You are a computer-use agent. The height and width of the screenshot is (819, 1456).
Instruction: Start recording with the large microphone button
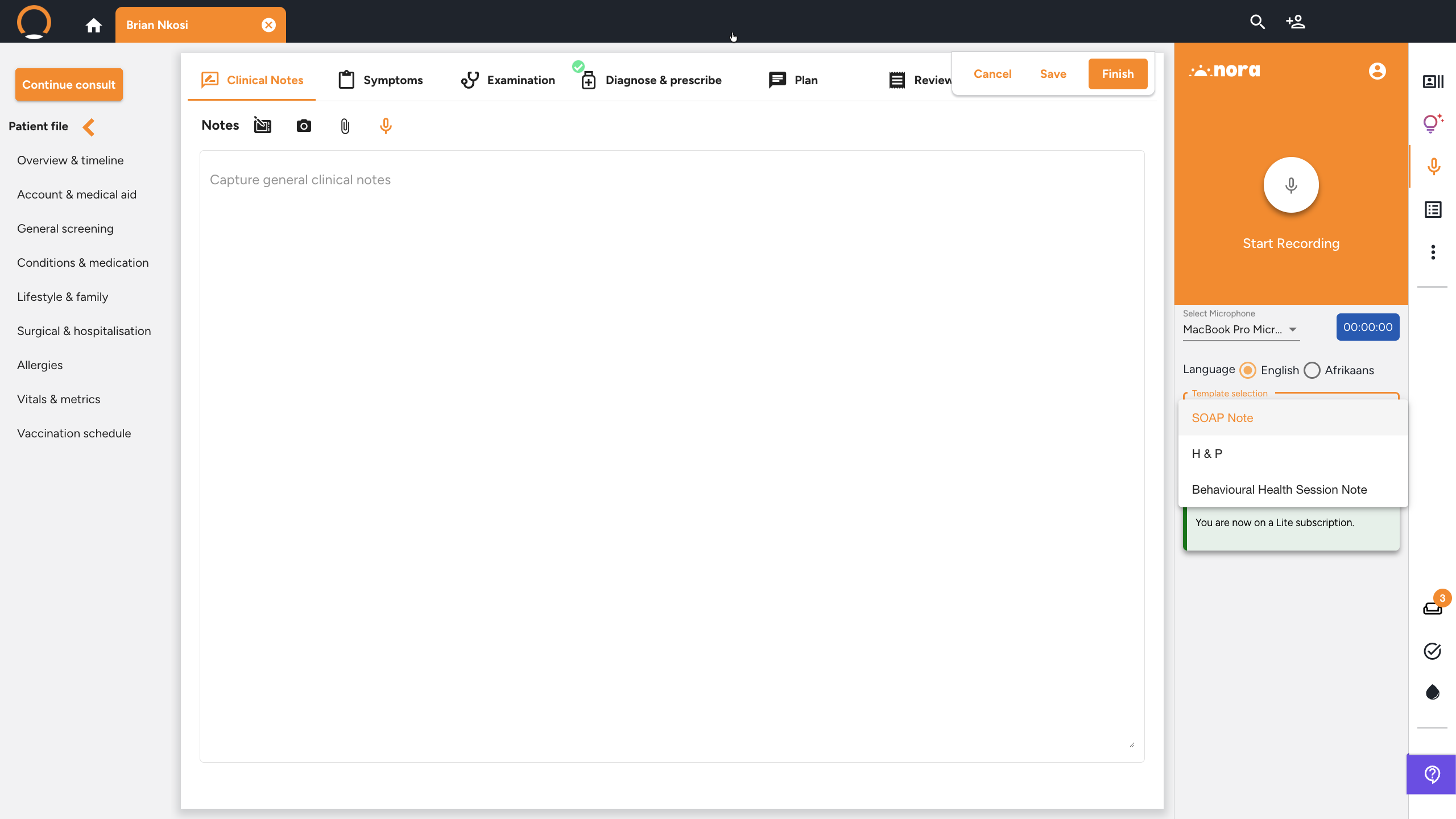[1291, 185]
